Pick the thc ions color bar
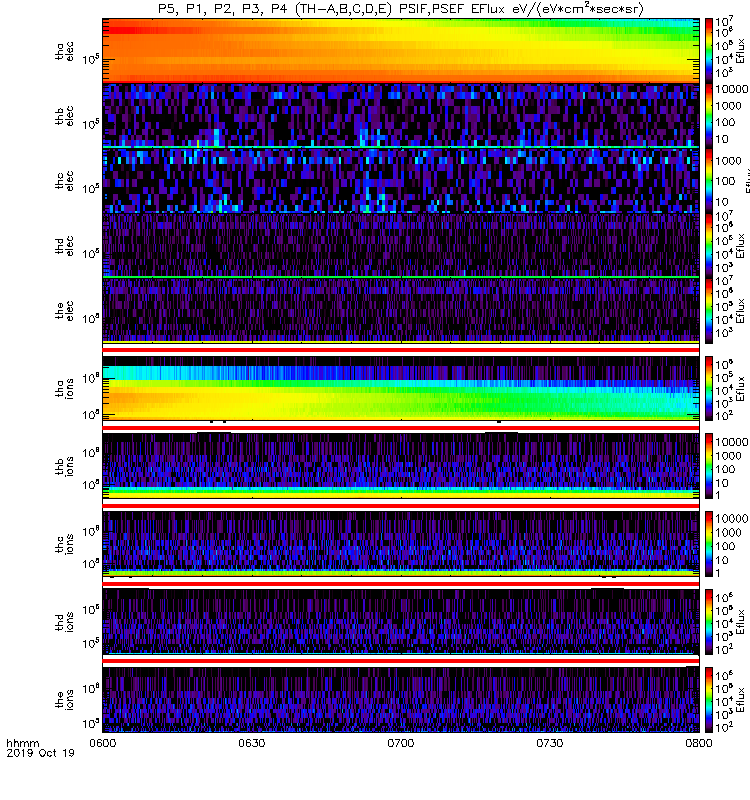The image size is (750, 800). click(709, 544)
